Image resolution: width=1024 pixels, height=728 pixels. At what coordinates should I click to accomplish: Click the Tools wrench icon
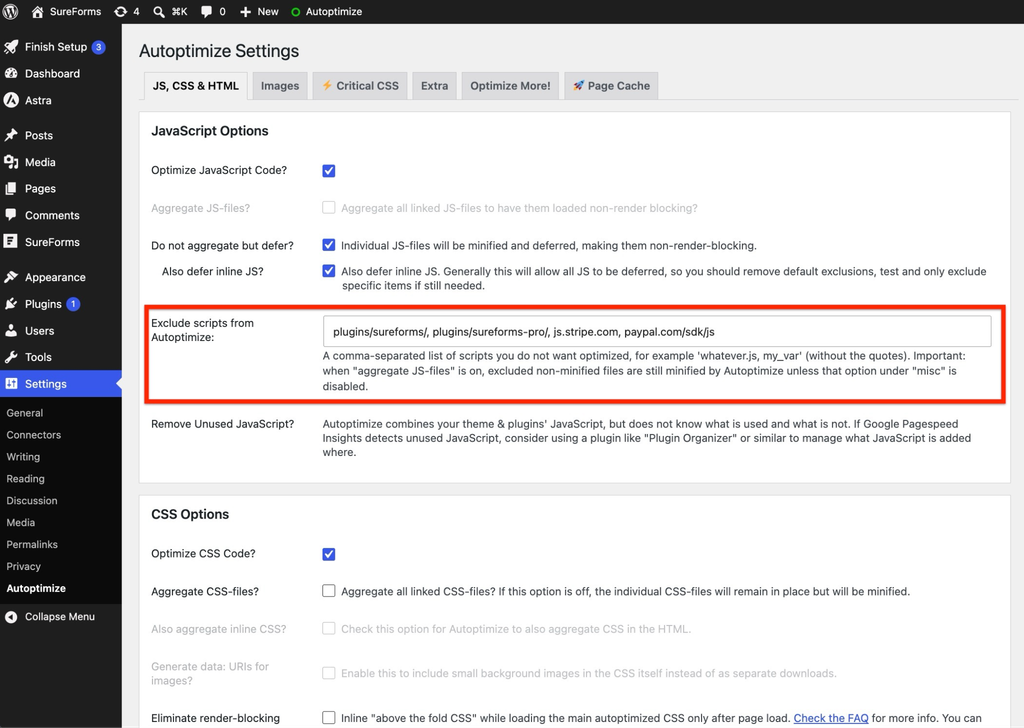11,357
